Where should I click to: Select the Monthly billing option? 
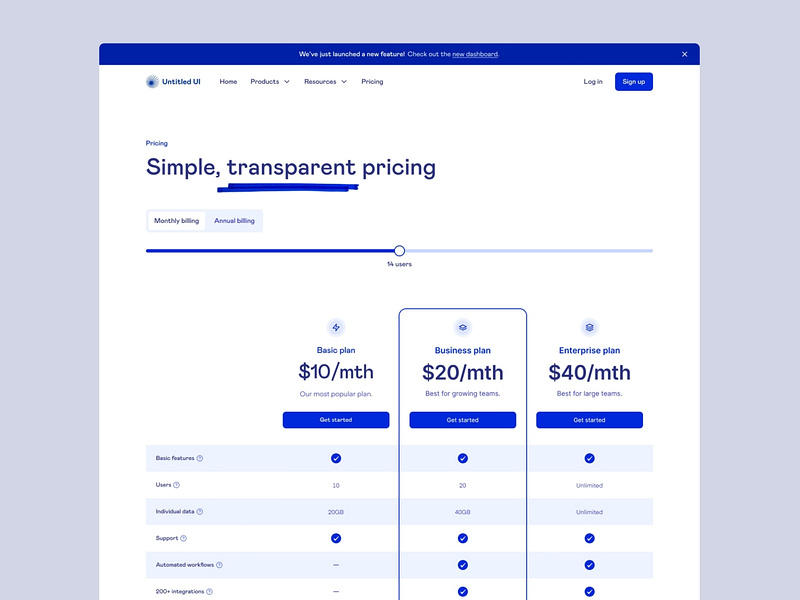coord(176,220)
